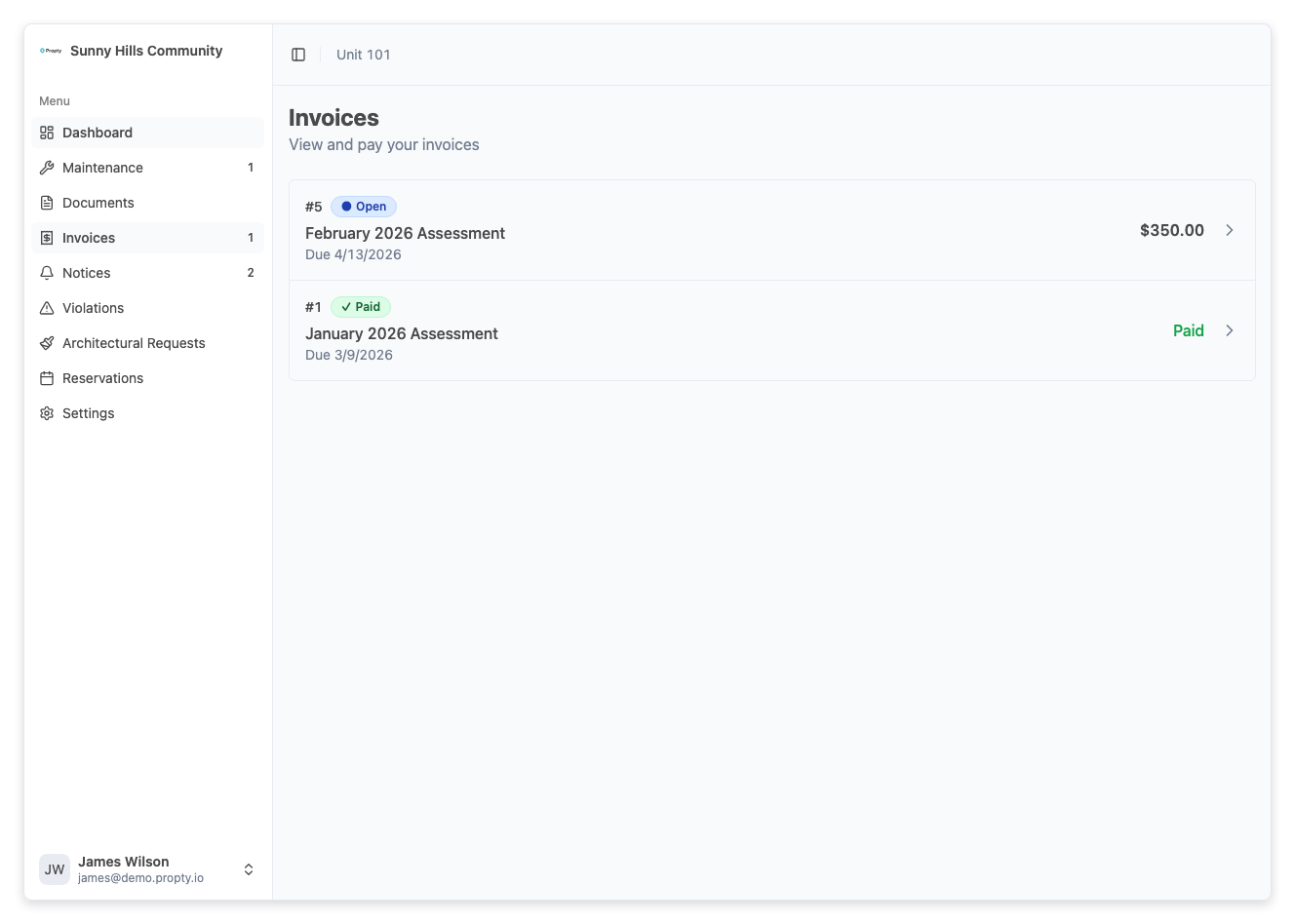Open Settings with the gear icon
The width and height of the screenshot is (1295, 924).
pyautogui.click(x=47, y=413)
